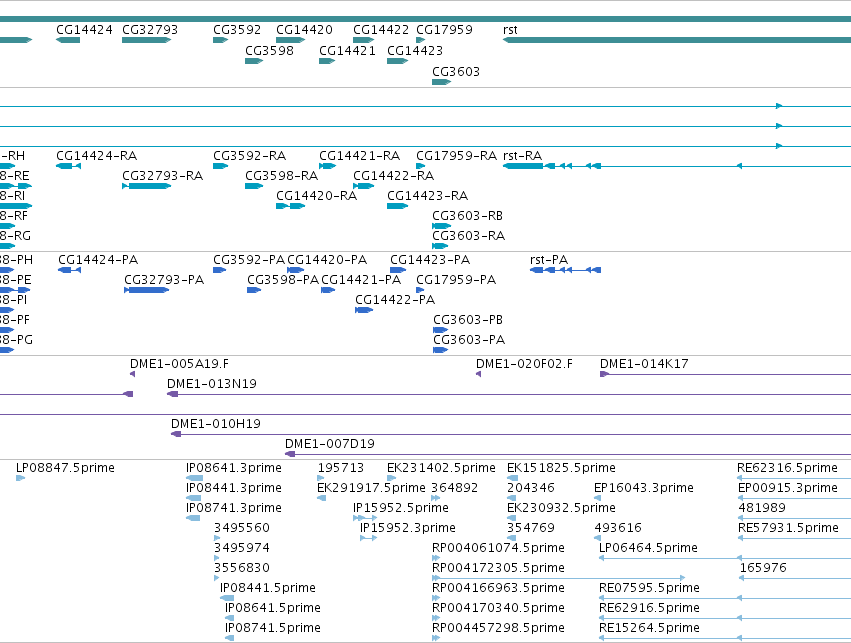Click the CG17959-PA protein label
Viewport: 851px width, 643px height.
pyautogui.click(x=456, y=280)
